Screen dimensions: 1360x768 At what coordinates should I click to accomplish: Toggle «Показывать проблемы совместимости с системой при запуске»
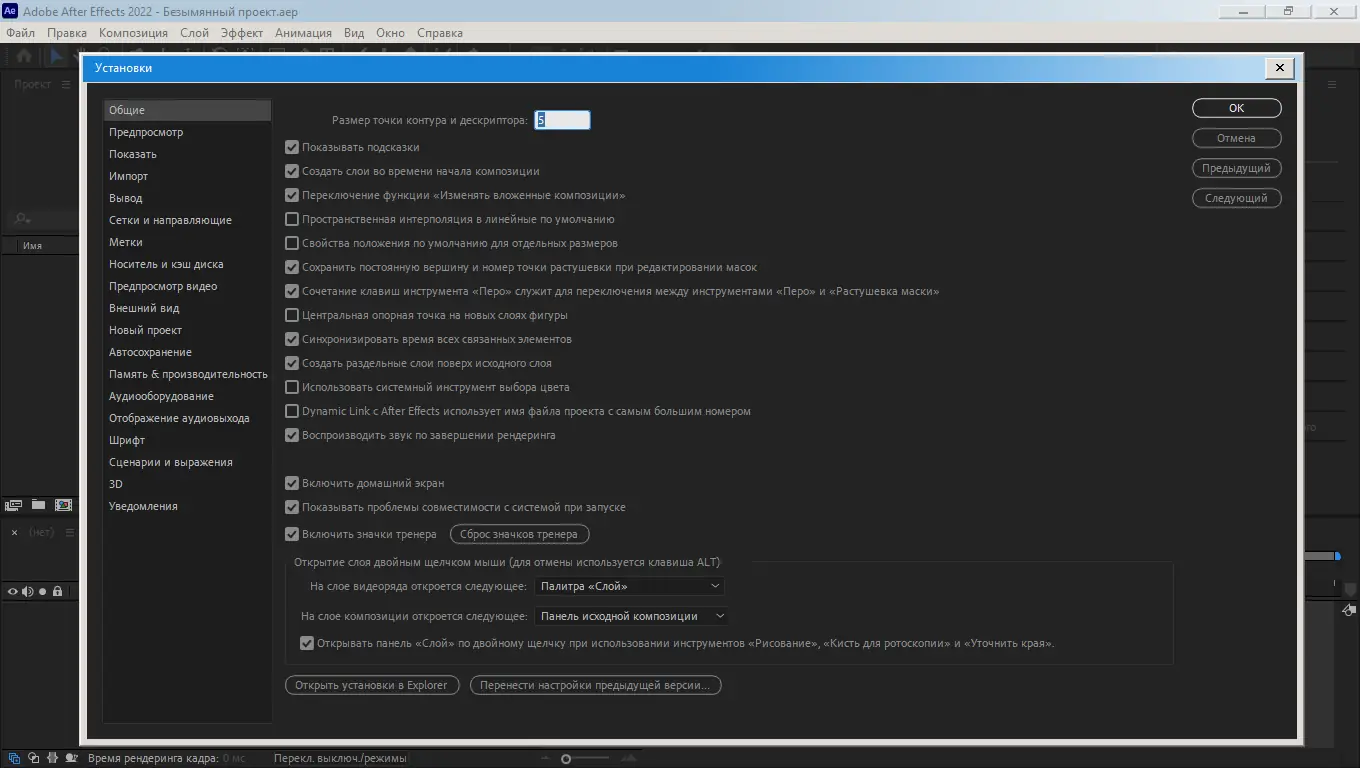292,507
